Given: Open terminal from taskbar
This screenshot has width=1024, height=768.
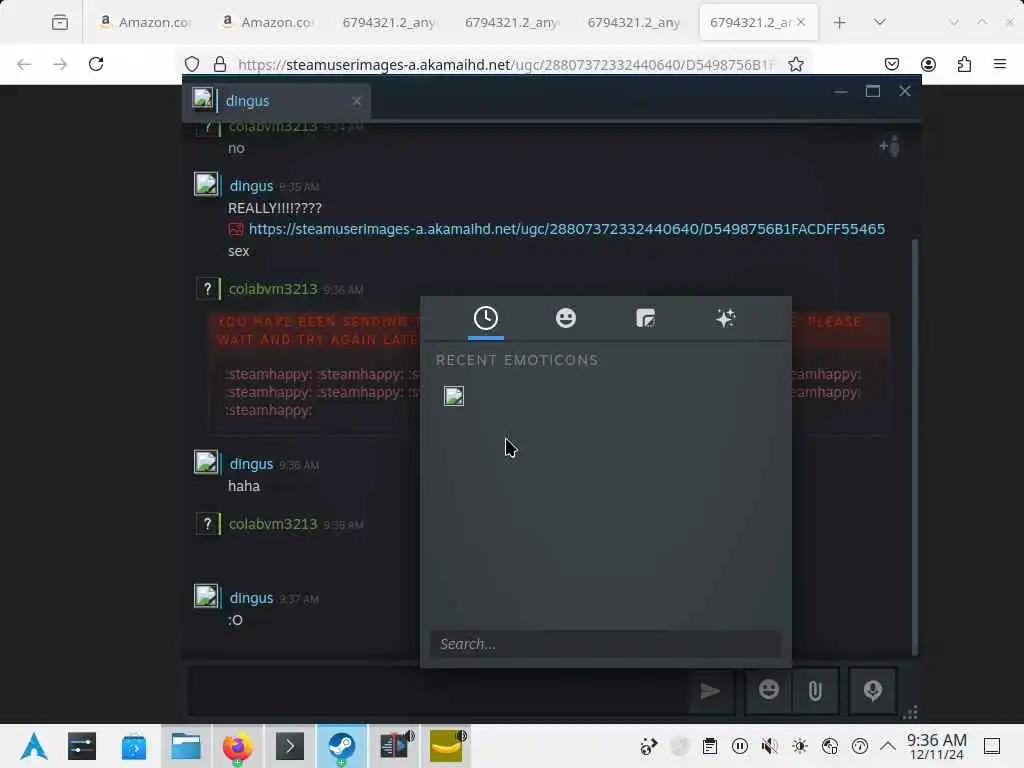Looking at the screenshot, I should [x=290, y=746].
